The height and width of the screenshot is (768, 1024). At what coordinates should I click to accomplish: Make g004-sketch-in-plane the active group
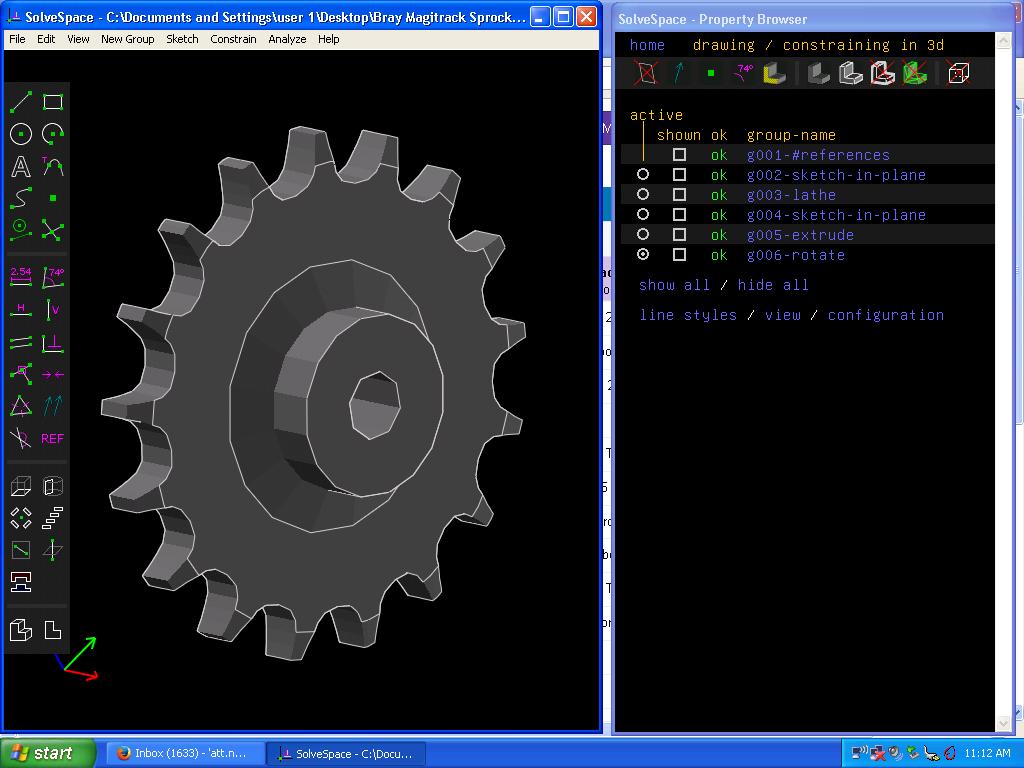point(643,215)
